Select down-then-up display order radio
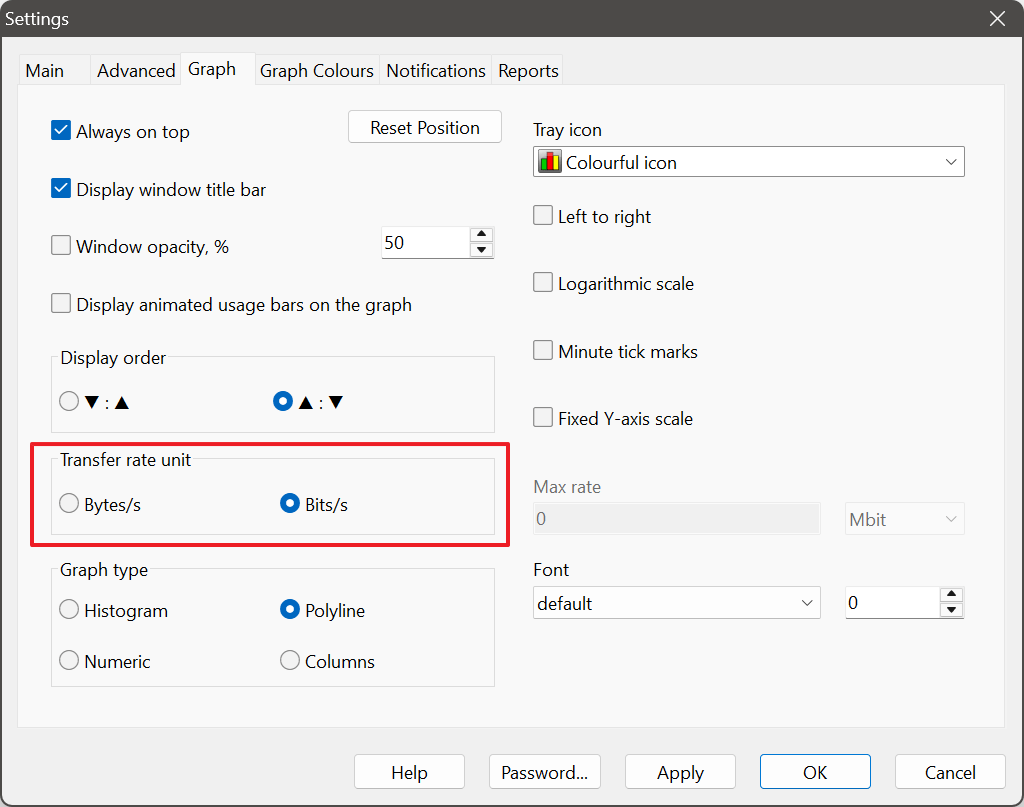 (x=69, y=402)
